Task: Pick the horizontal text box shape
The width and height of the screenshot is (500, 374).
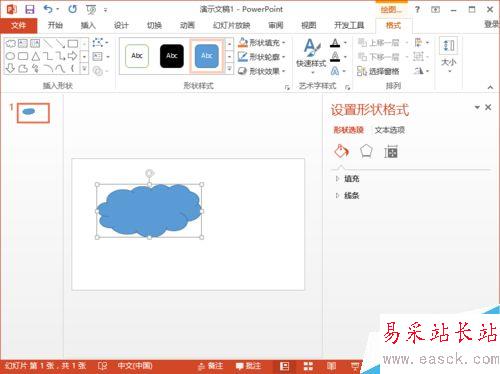Action: [23, 43]
